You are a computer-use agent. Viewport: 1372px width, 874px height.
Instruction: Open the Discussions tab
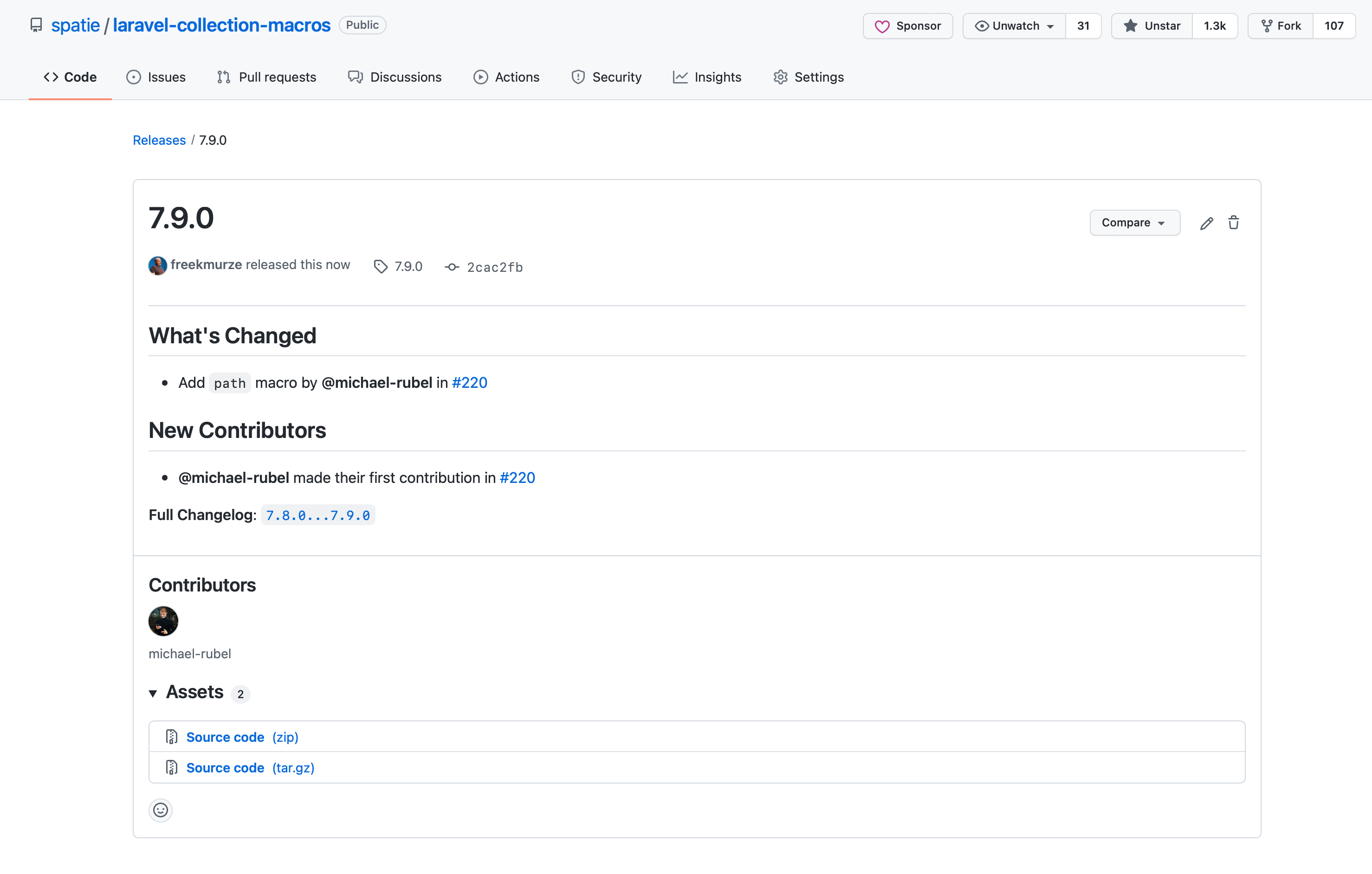click(394, 77)
